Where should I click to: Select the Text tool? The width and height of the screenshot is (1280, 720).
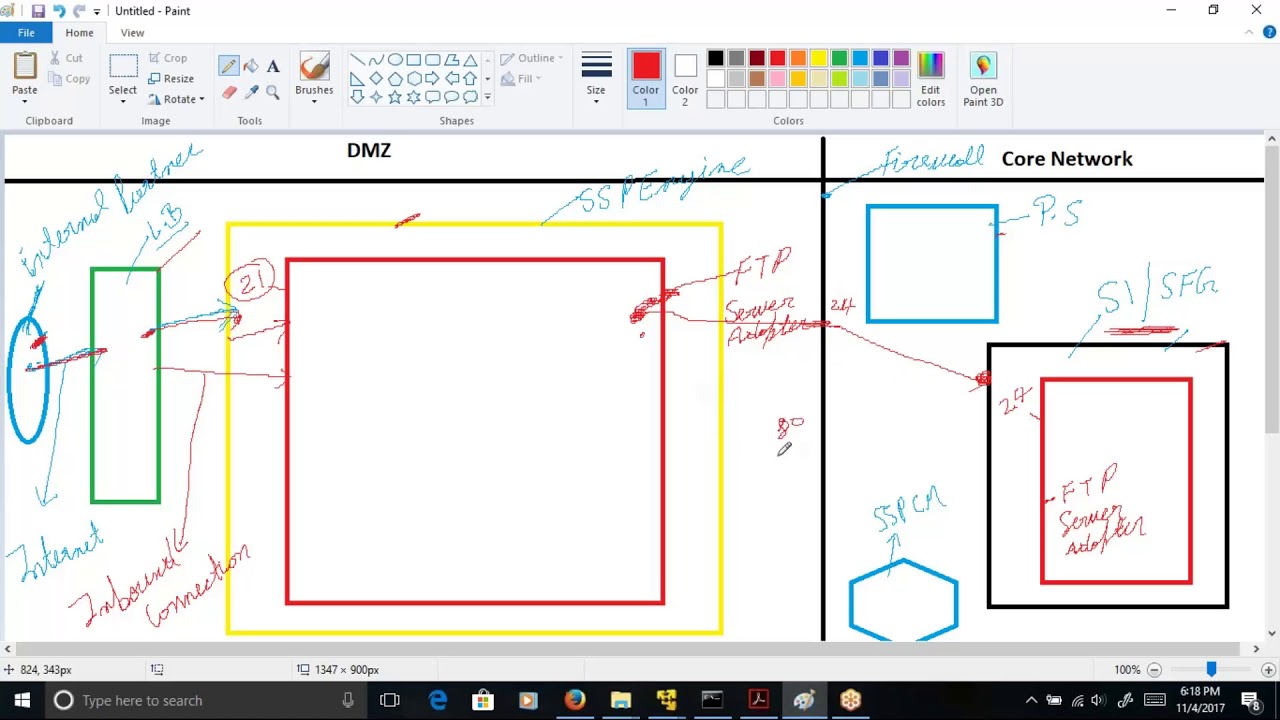273,67
